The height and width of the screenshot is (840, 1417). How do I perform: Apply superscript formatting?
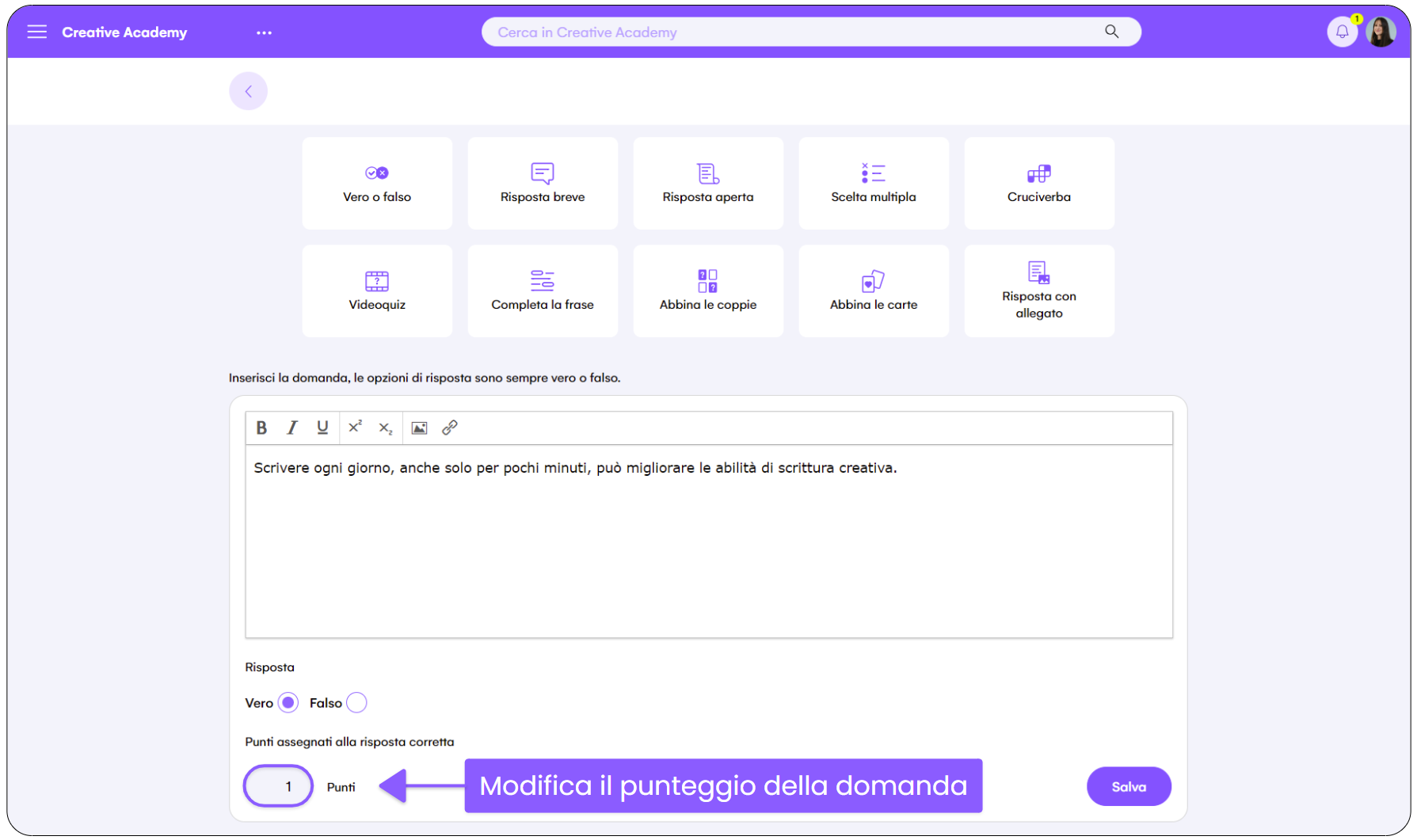(355, 428)
